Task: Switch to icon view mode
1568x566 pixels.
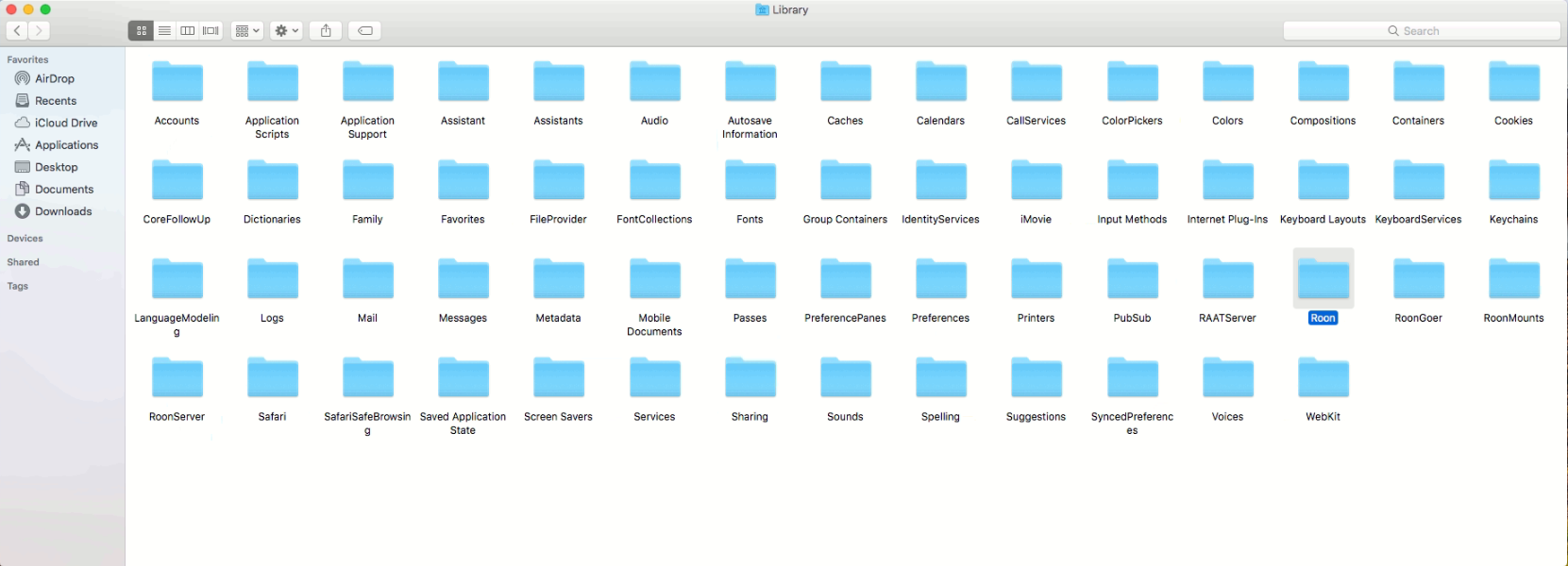Action: pos(141,31)
